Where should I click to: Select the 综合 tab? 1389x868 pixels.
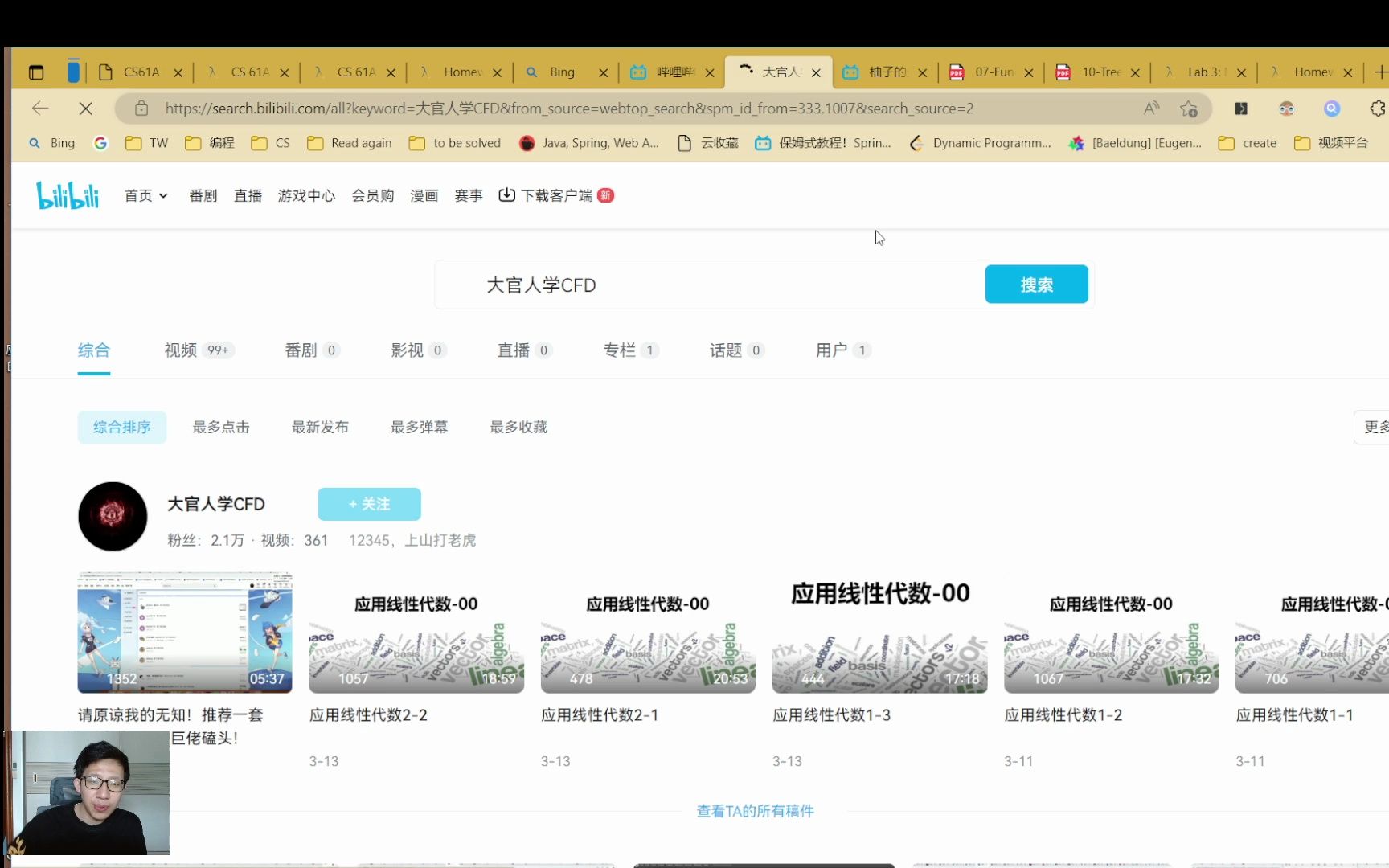(x=94, y=350)
